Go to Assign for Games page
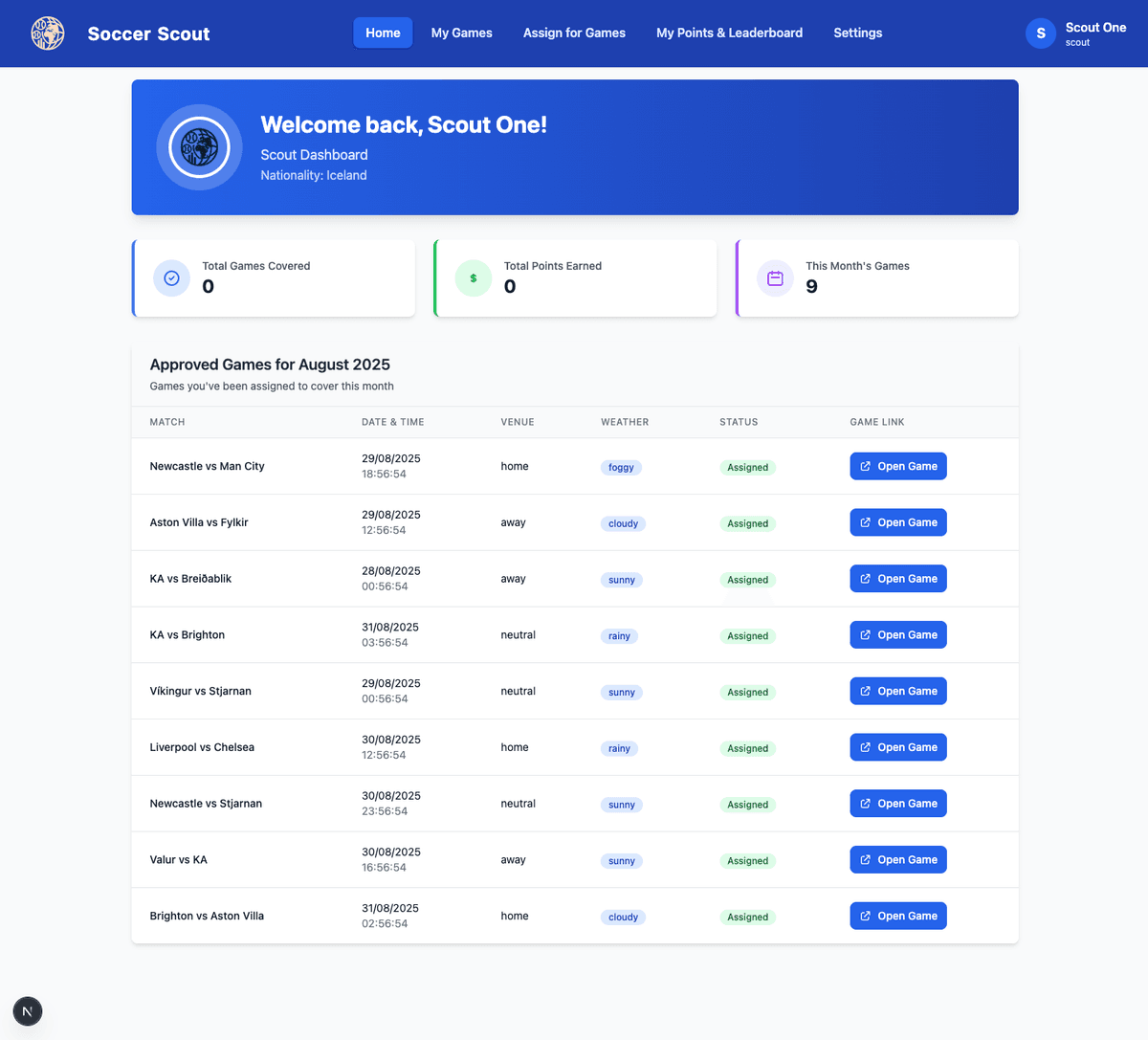Viewport: 1148px width, 1040px height. [x=574, y=33]
